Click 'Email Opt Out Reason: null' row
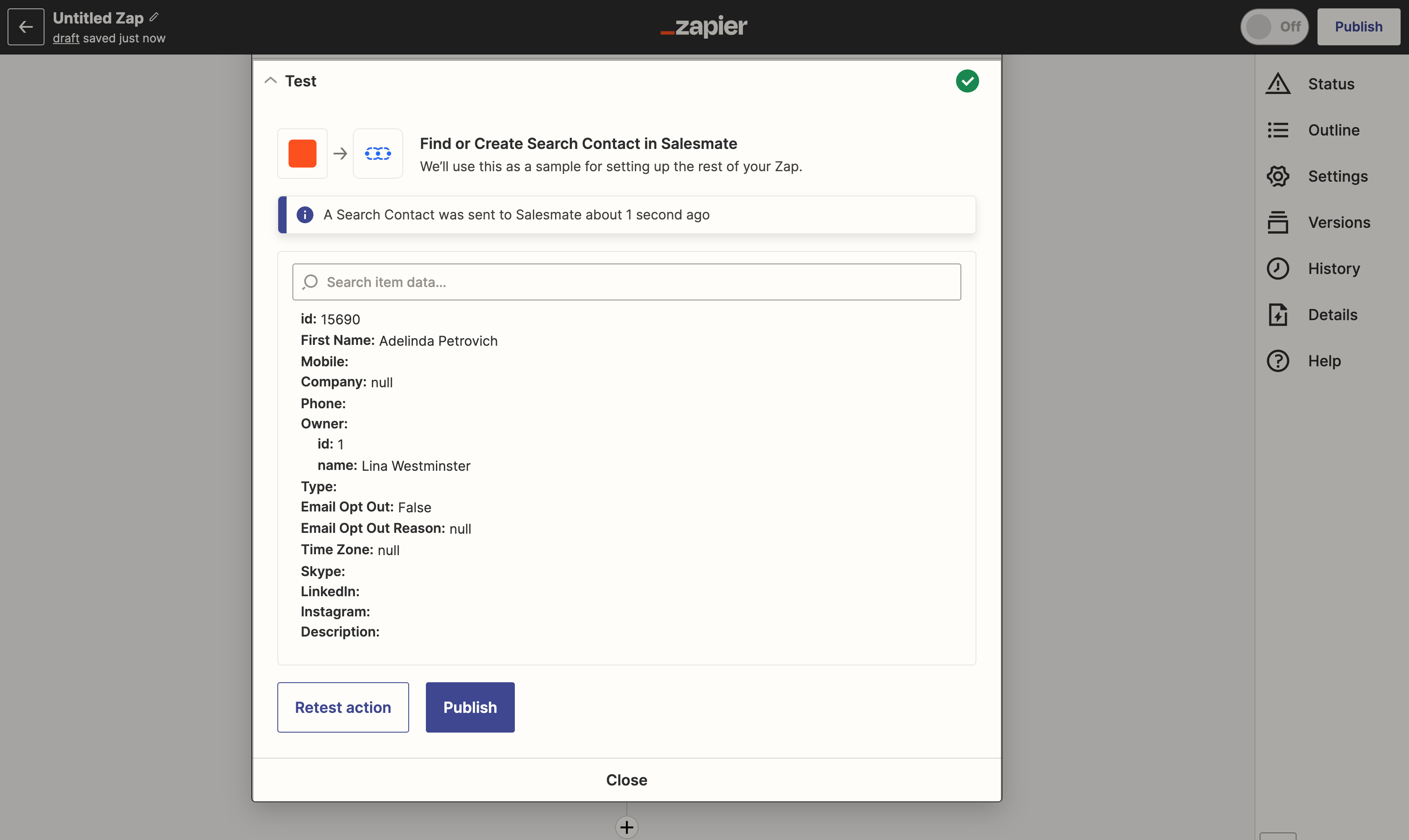Screen dimensions: 1409x840 386,529
